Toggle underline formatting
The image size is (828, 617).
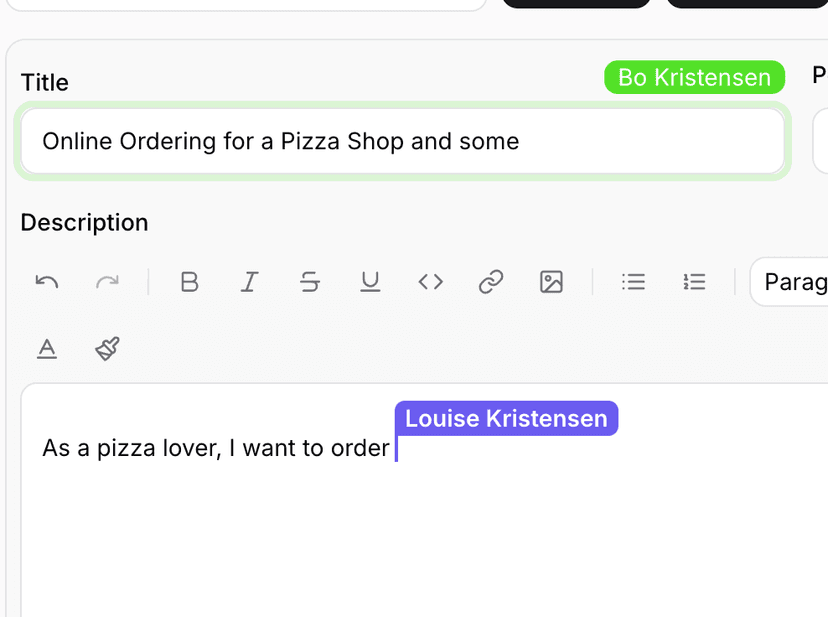point(370,282)
